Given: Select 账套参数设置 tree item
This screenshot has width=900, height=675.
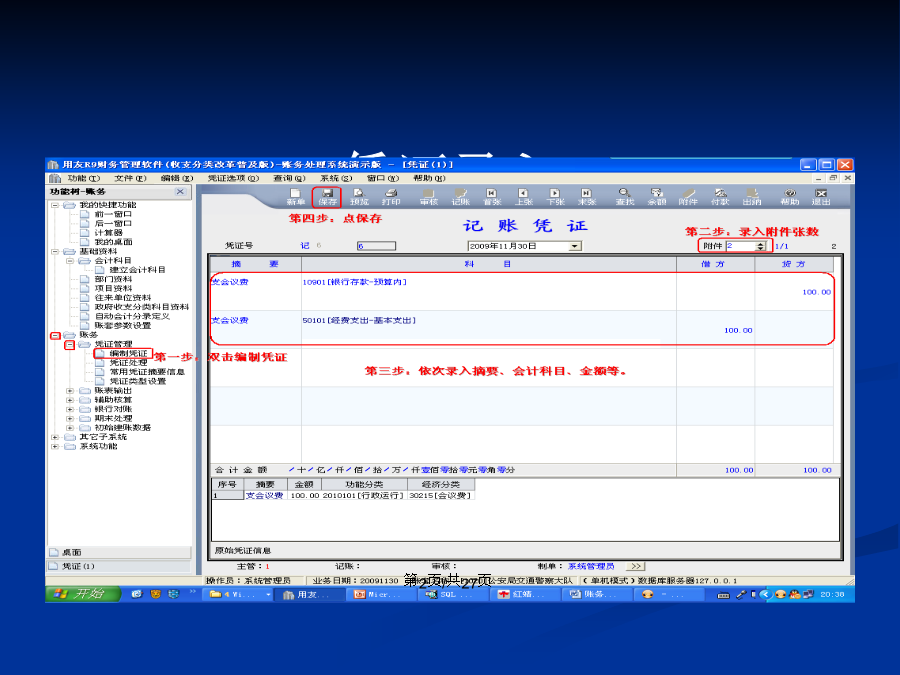Looking at the screenshot, I should (123, 325).
